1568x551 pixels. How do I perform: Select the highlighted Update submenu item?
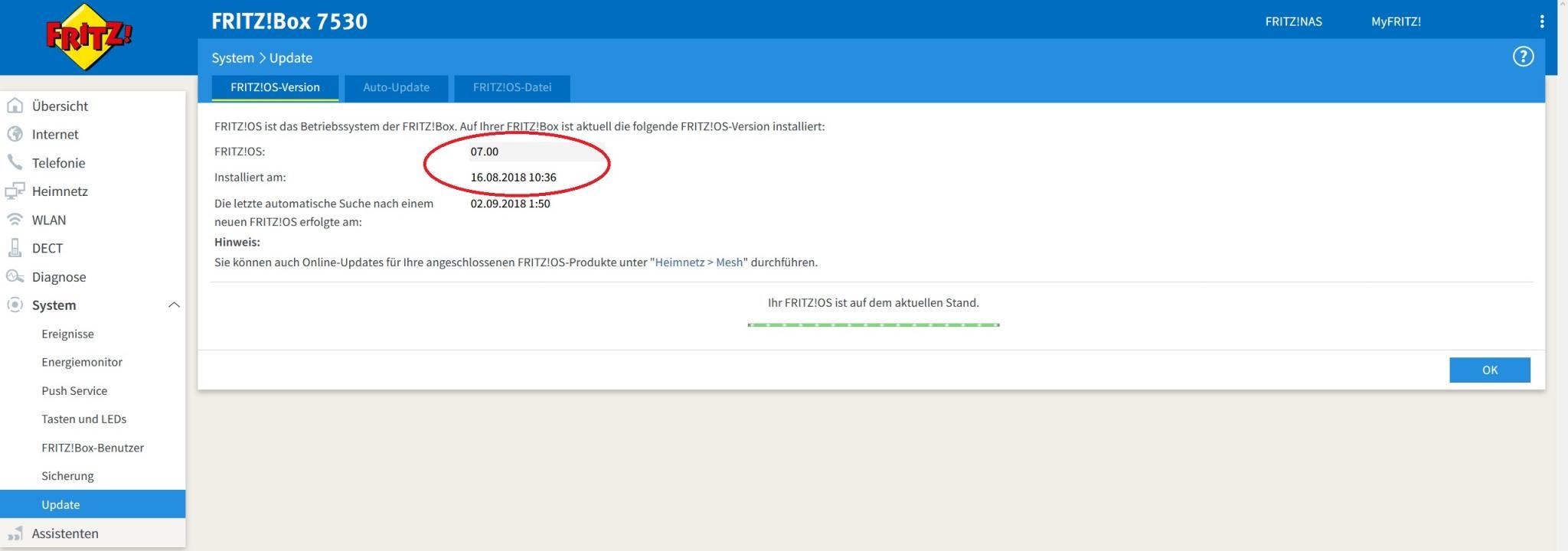pyautogui.click(x=93, y=504)
